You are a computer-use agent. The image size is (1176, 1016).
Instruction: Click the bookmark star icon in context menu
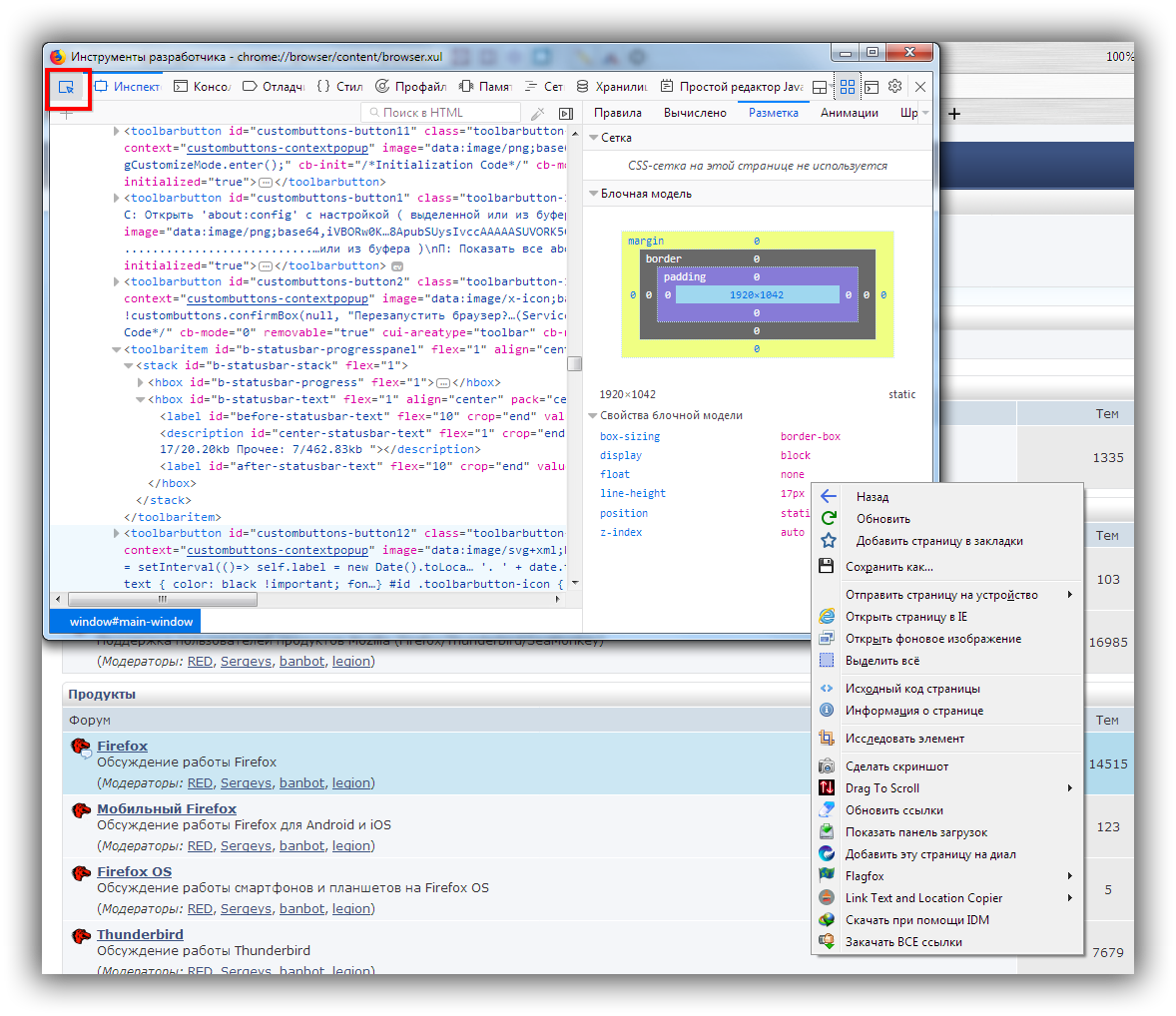pos(828,541)
